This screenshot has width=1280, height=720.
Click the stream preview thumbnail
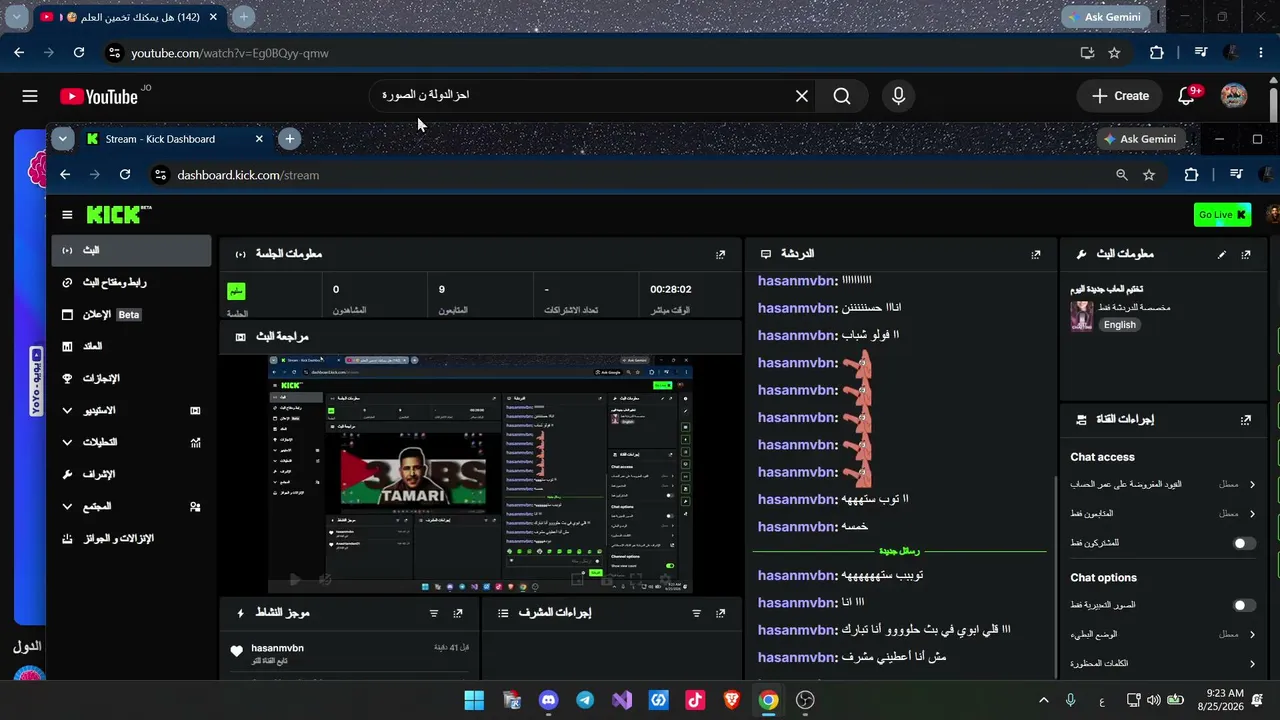[x=480, y=474]
